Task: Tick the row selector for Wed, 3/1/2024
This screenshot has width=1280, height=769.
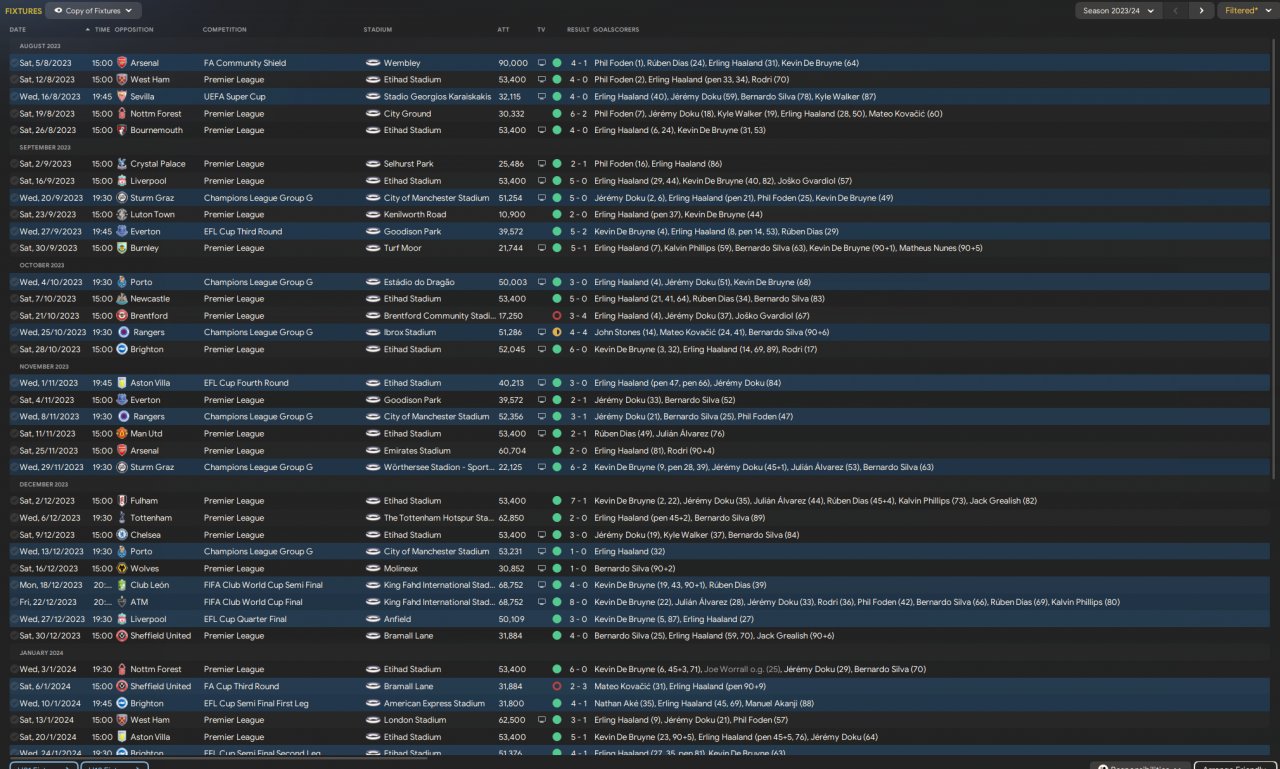Action: click(x=14, y=669)
